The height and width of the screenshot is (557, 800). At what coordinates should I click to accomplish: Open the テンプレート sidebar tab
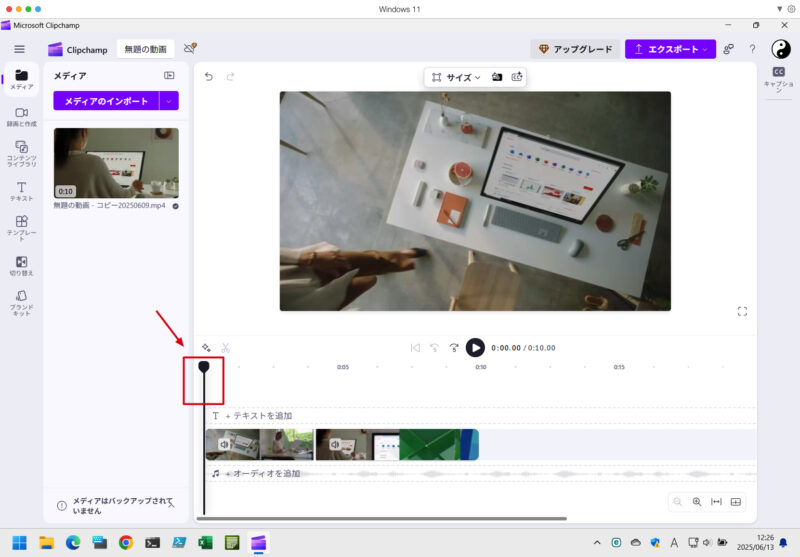[x=21, y=227]
